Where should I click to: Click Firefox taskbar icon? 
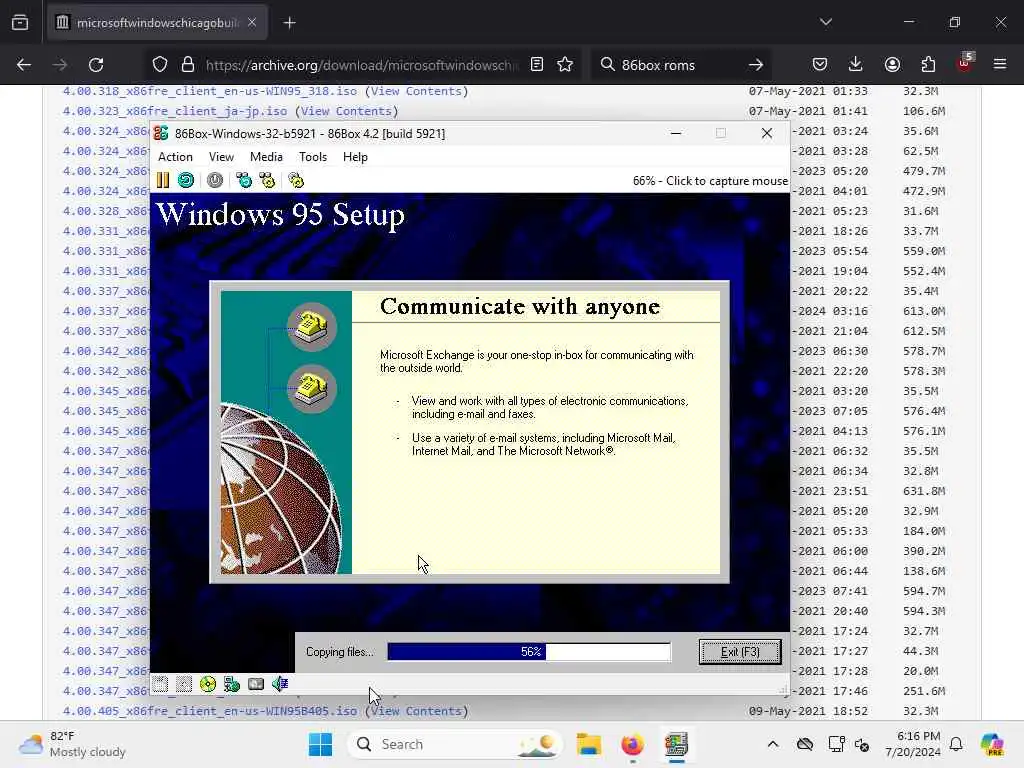[632, 744]
